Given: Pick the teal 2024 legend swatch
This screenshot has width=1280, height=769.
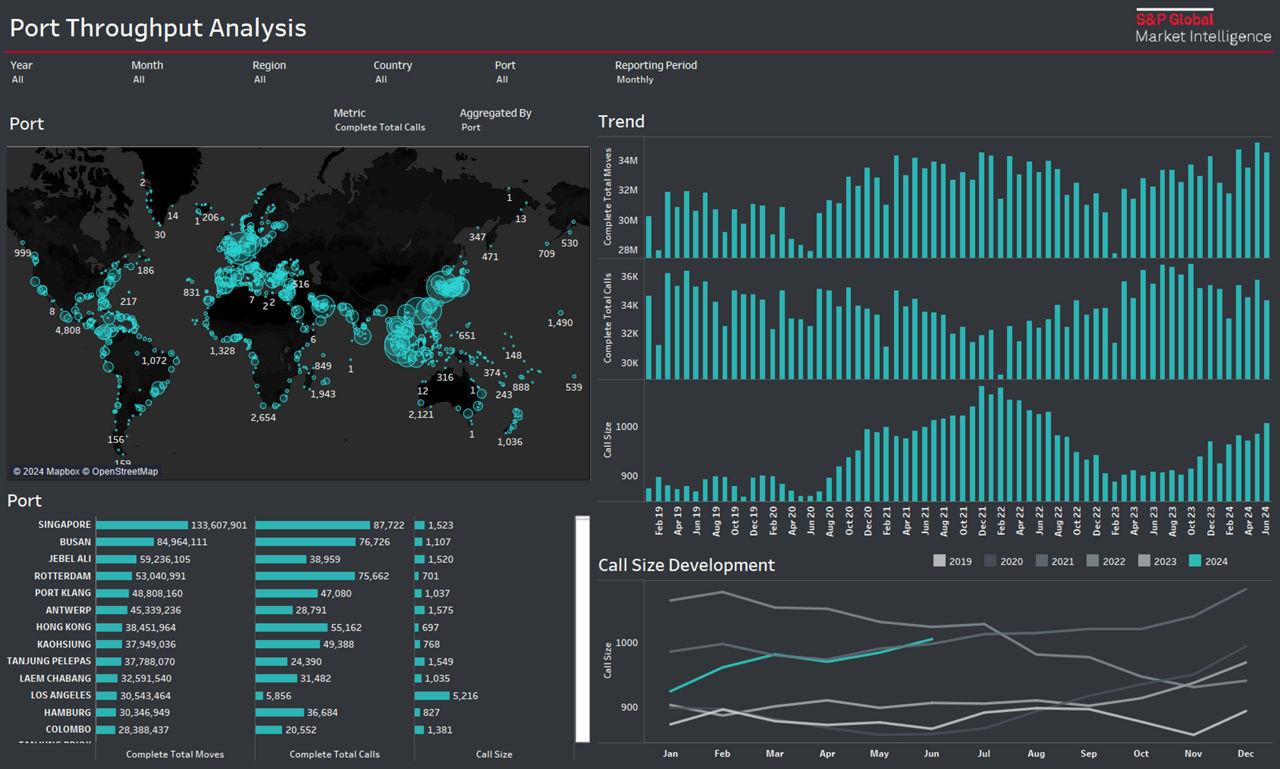Looking at the screenshot, I should pyautogui.click(x=1195, y=561).
